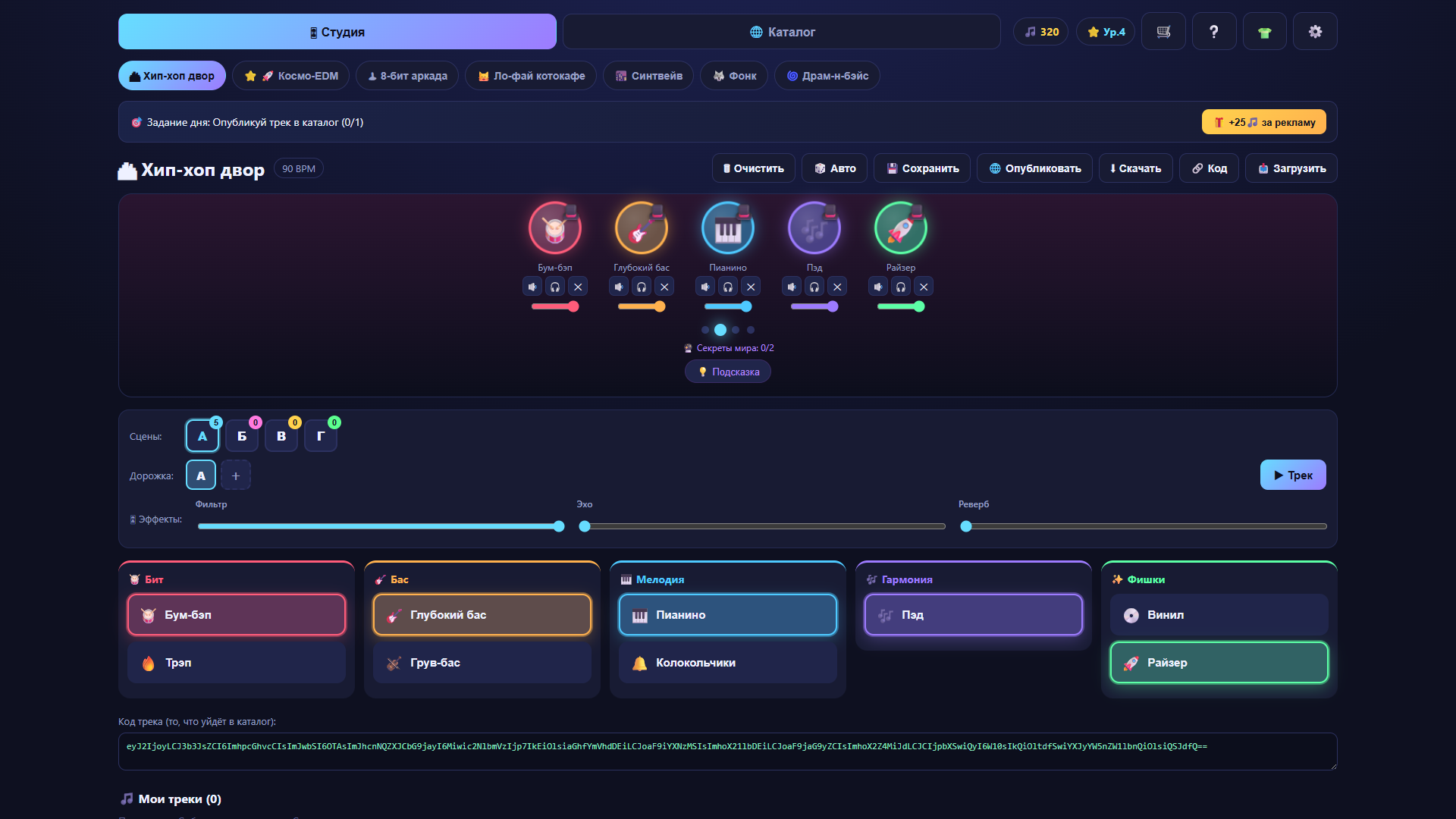Viewport: 1456px width, 819px height.
Task: Remove the Бум-бэп character
Action: click(x=578, y=287)
